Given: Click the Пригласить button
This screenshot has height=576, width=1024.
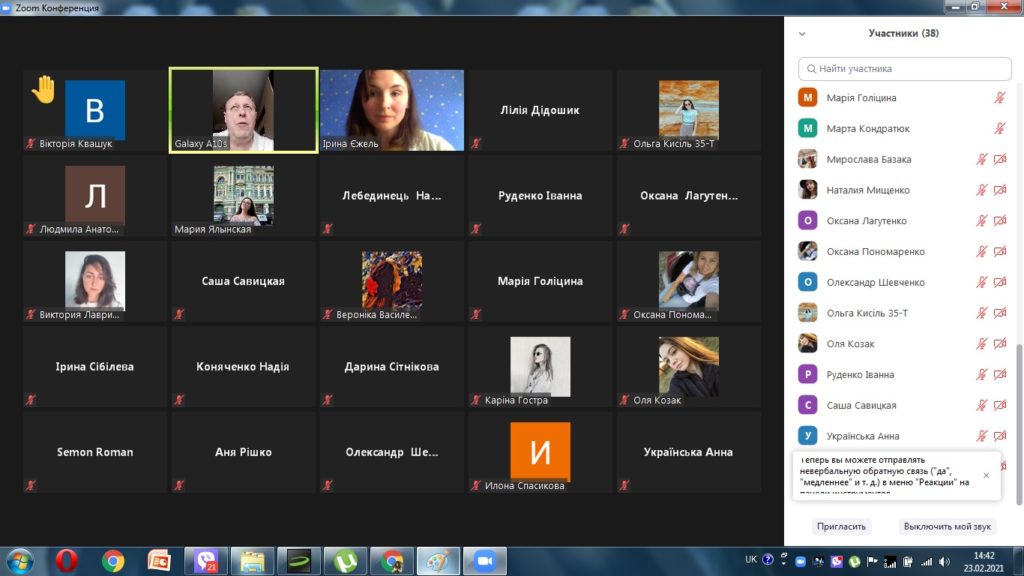Looking at the screenshot, I should 841,526.
